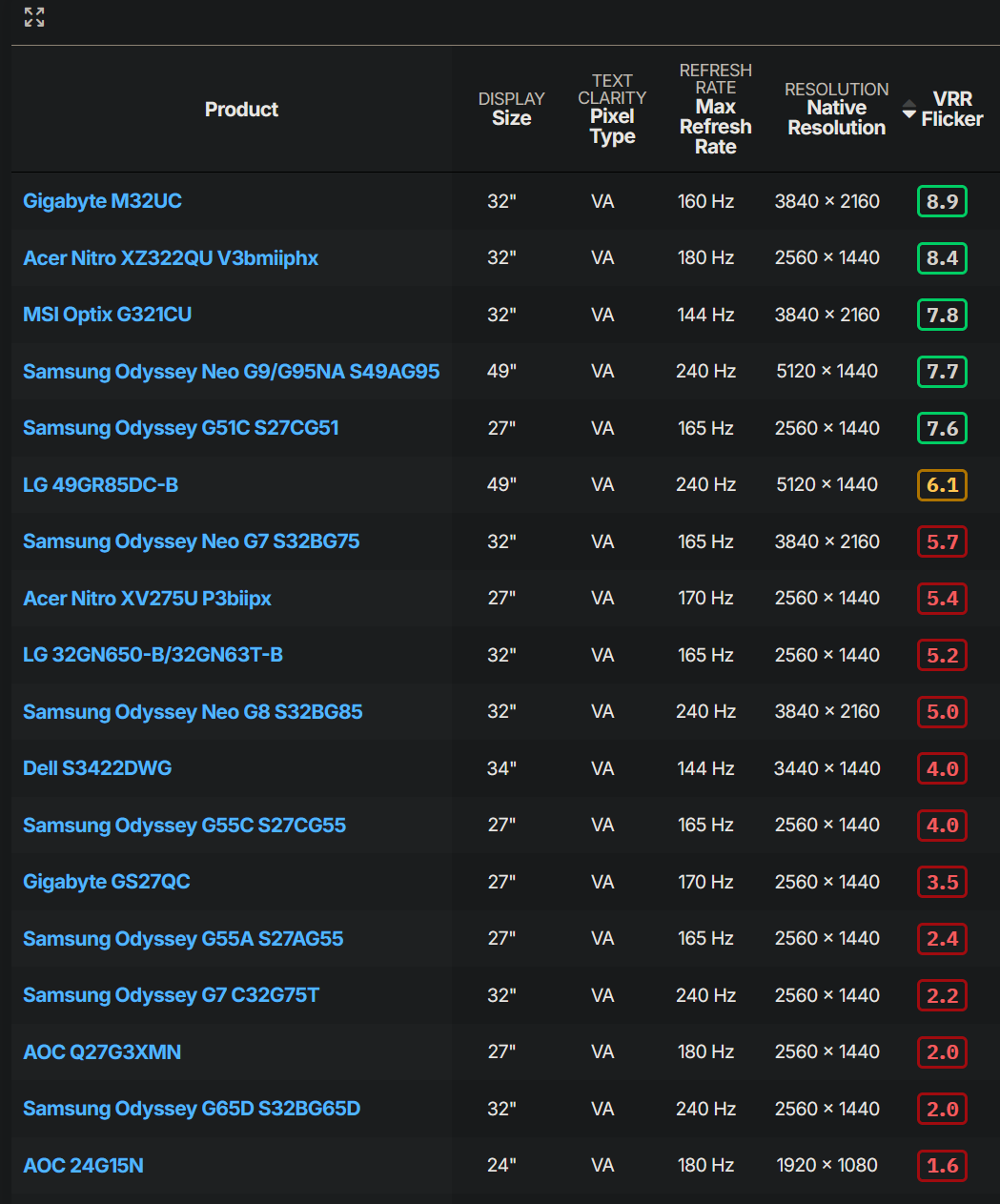Click 24" size in AOC 24G15N row
The height and width of the screenshot is (1204, 1000).
pyautogui.click(x=501, y=1166)
